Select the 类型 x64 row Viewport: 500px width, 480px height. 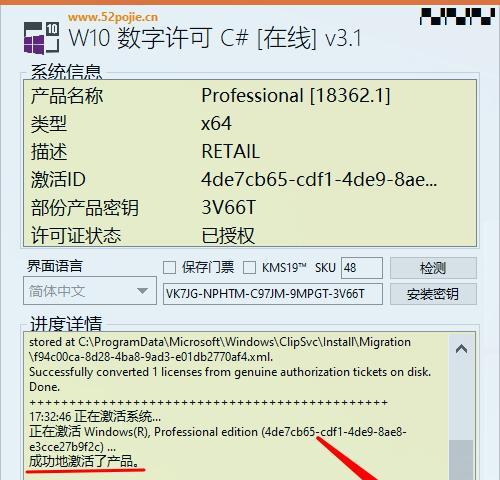tap(250, 124)
